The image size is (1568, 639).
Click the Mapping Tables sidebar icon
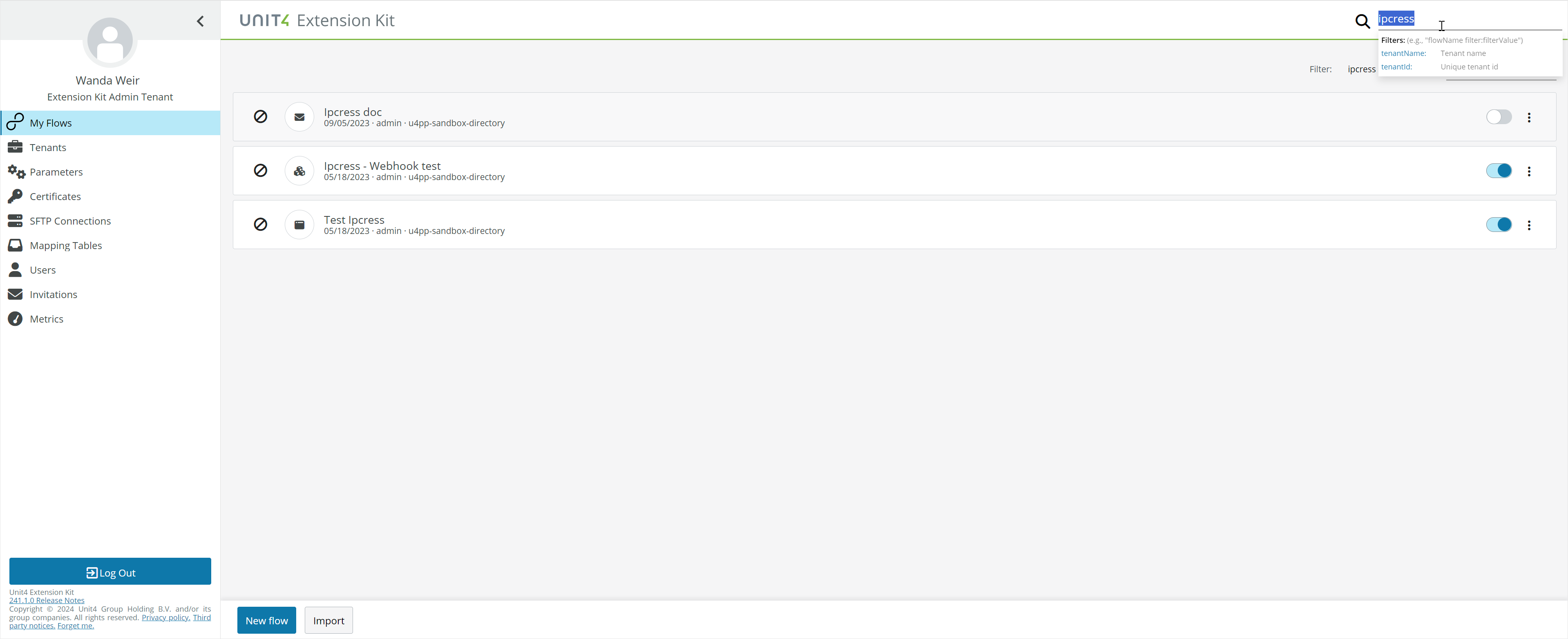pyautogui.click(x=15, y=245)
